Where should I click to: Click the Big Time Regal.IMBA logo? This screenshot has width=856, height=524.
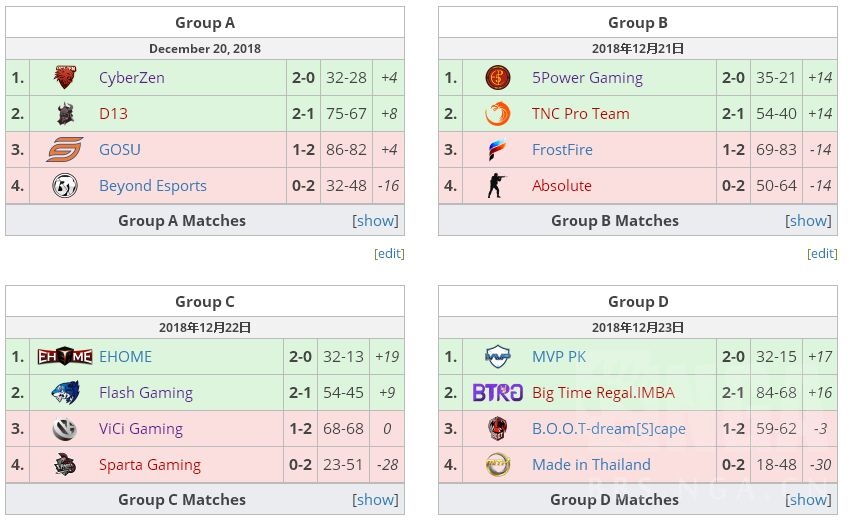pos(497,393)
